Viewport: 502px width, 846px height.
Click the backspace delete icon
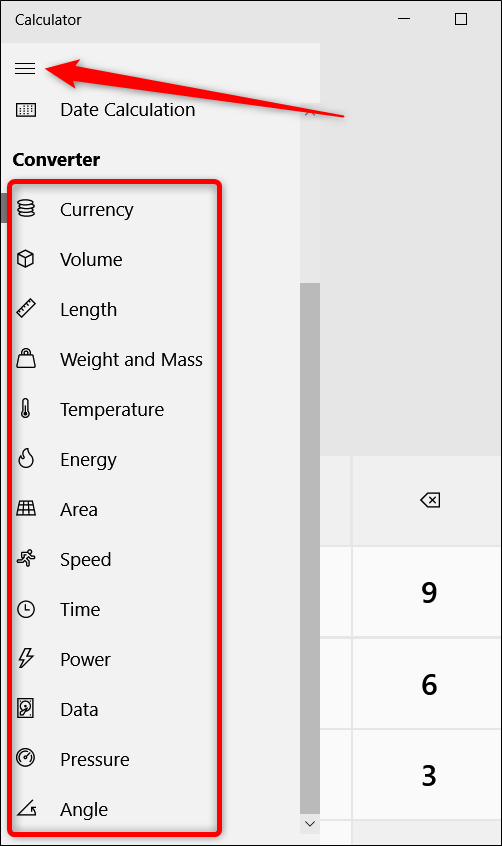[x=430, y=500]
